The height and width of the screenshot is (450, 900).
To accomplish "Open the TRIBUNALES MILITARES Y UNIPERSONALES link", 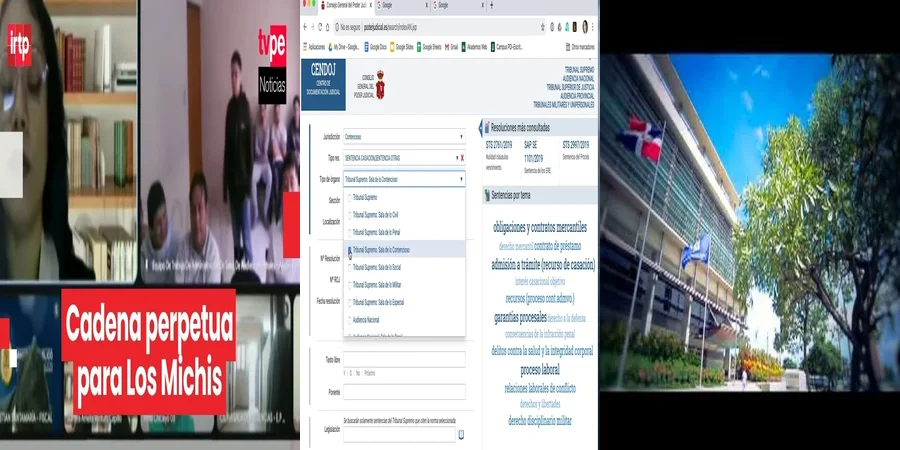I will click(564, 105).
